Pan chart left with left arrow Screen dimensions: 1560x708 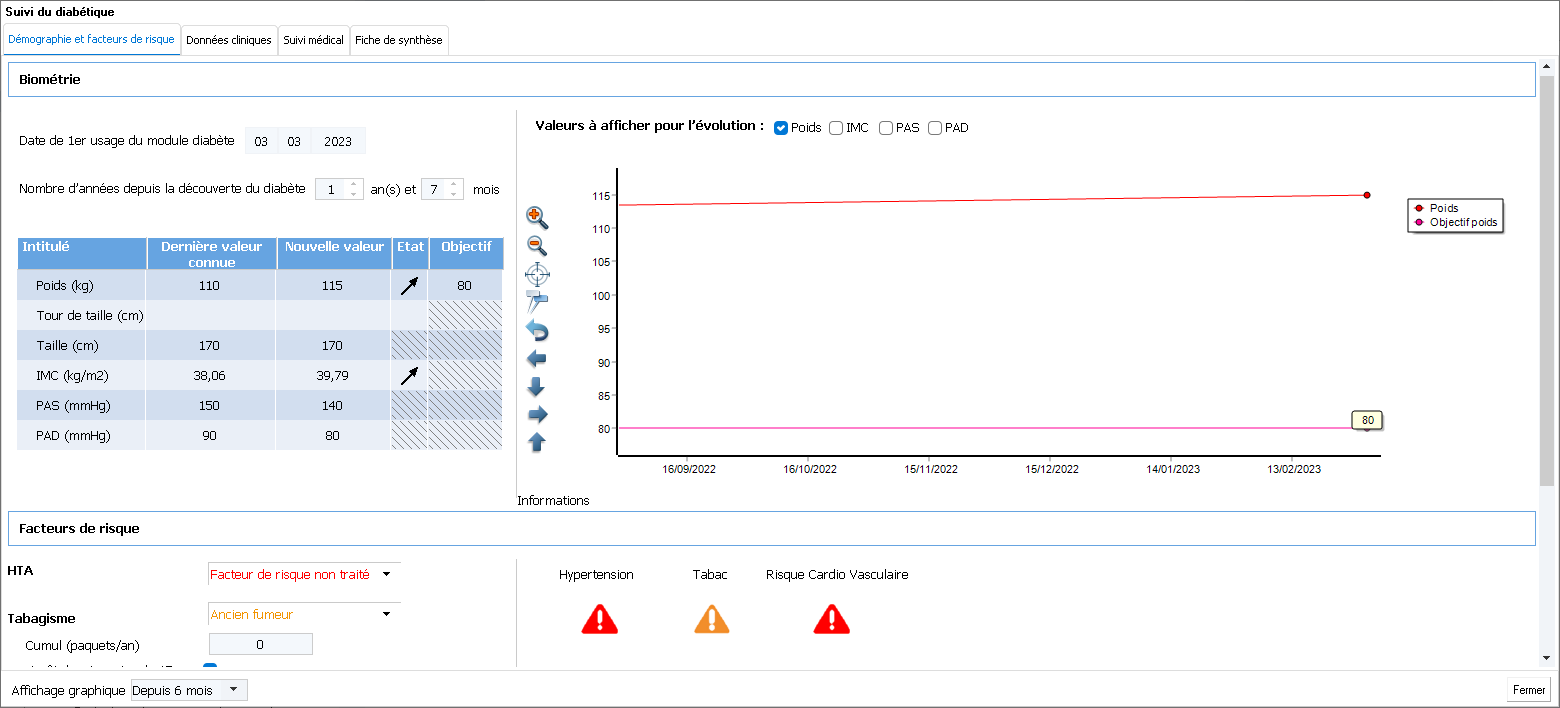point(537,359)
